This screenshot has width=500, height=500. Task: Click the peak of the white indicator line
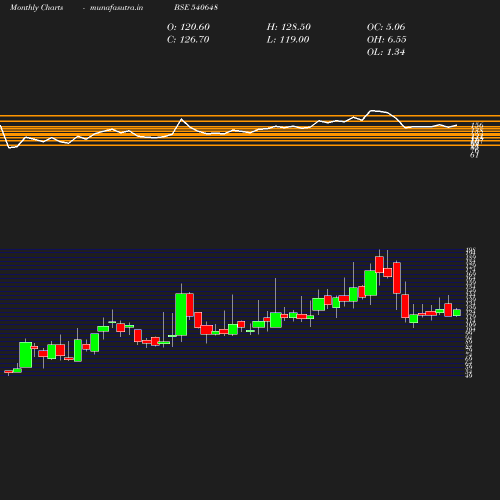click(372, 110)
